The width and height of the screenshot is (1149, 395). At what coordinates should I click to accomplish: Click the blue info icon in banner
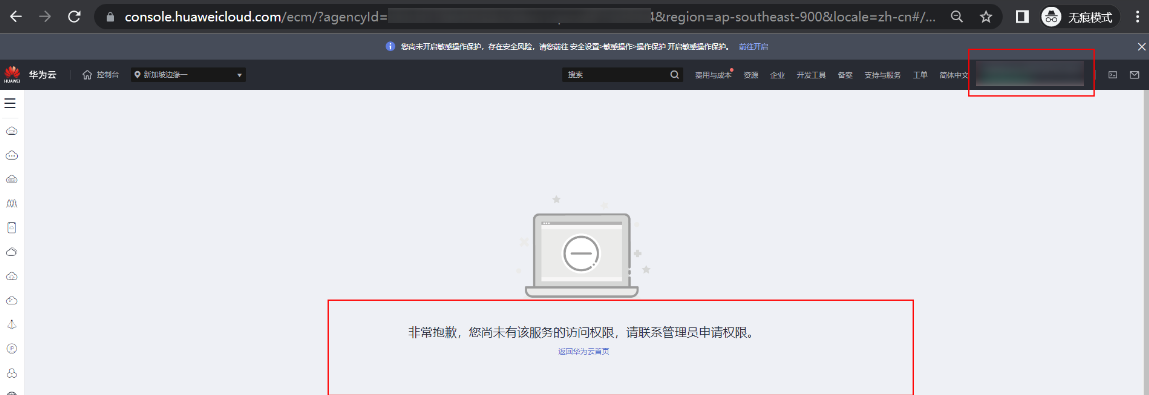(391, 47)
